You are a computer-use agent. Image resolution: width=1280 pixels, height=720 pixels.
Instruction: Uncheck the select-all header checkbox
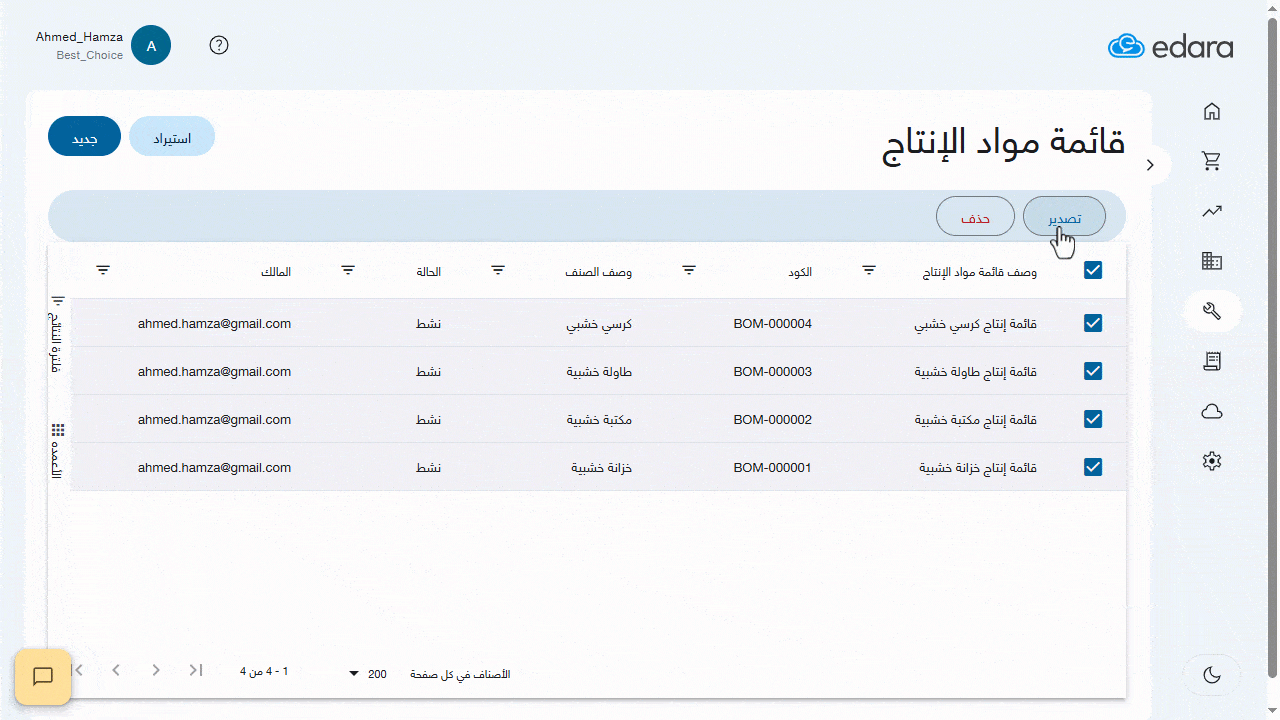1093,270
